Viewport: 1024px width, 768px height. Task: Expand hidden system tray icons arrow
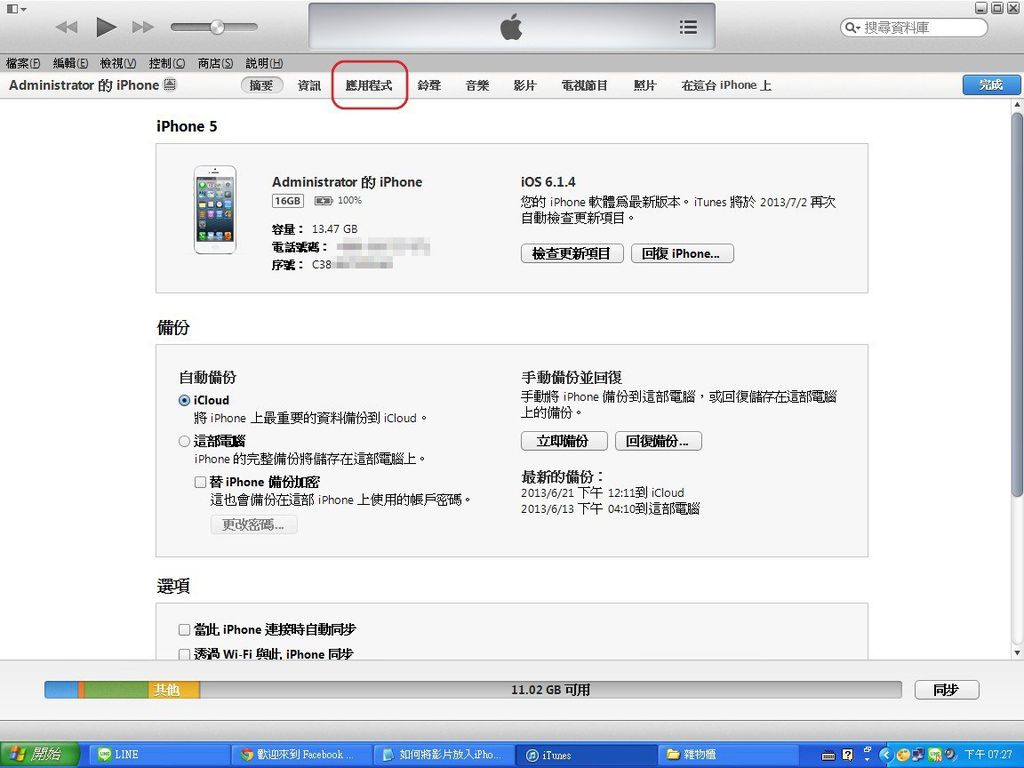(886, 755)
